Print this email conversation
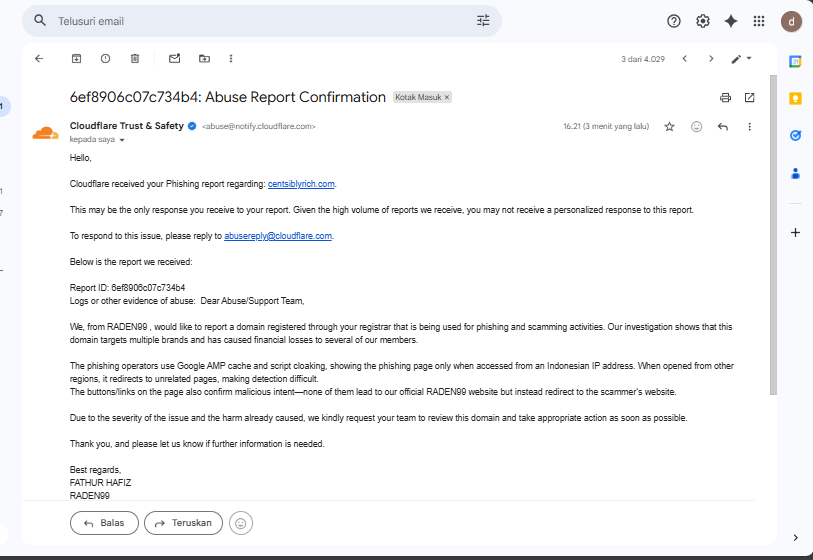Viewport: 813px width, 560px height. (x=725, y=97)
